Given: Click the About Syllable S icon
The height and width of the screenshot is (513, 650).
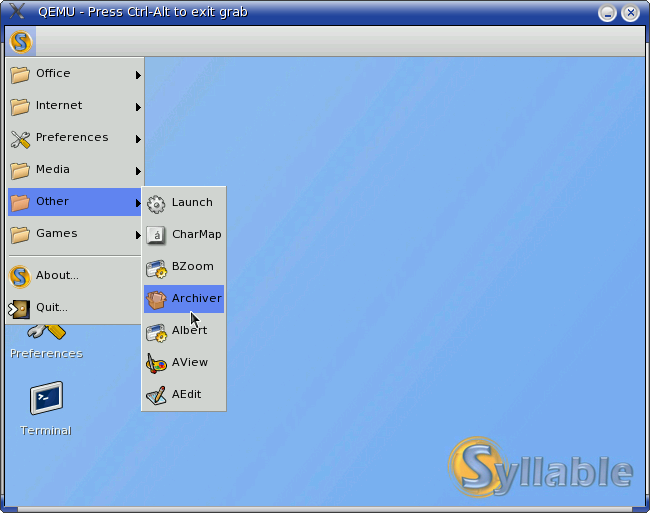Looking at the screenshot, I should [x=20, y=276].
